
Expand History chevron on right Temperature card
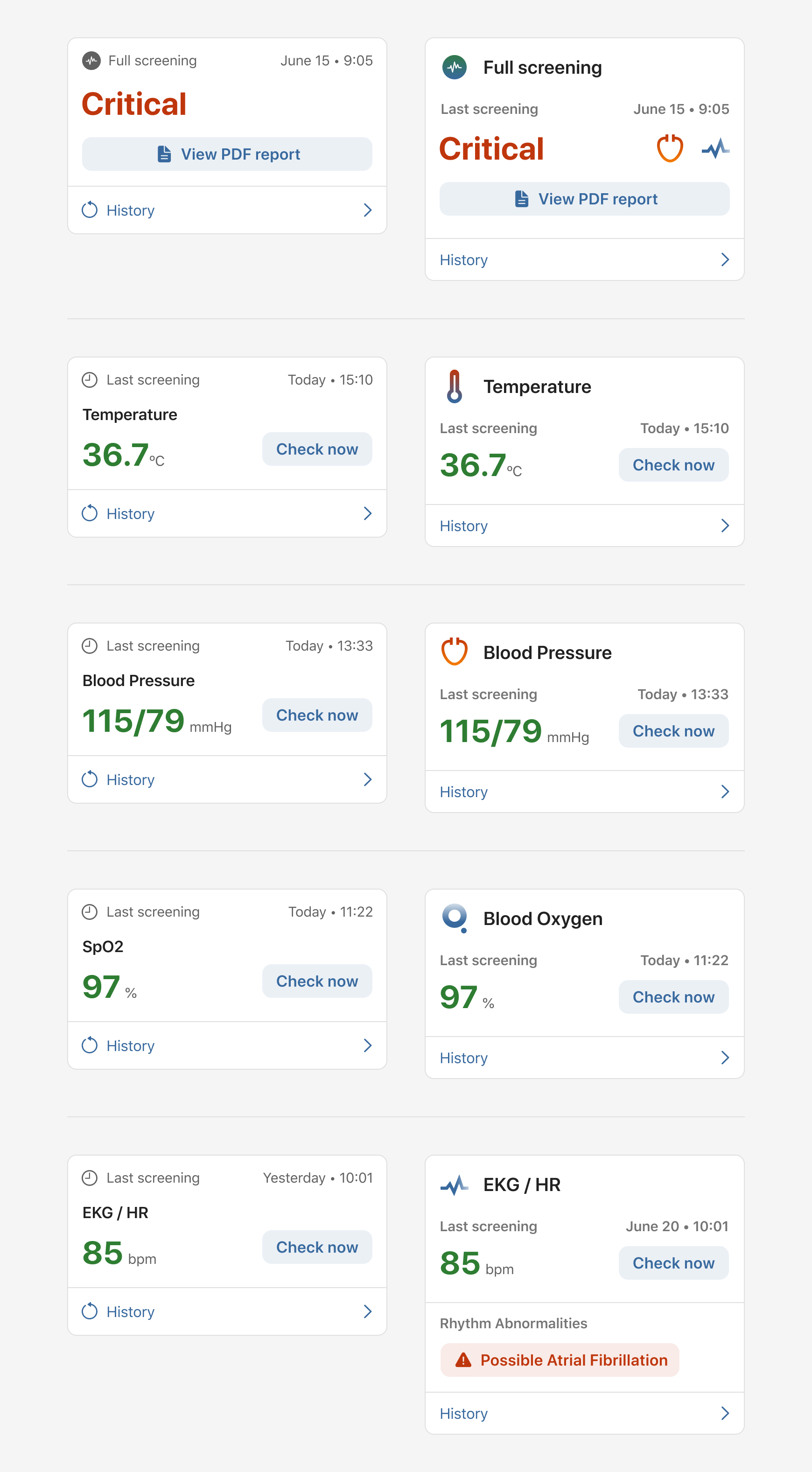point(725,526)
